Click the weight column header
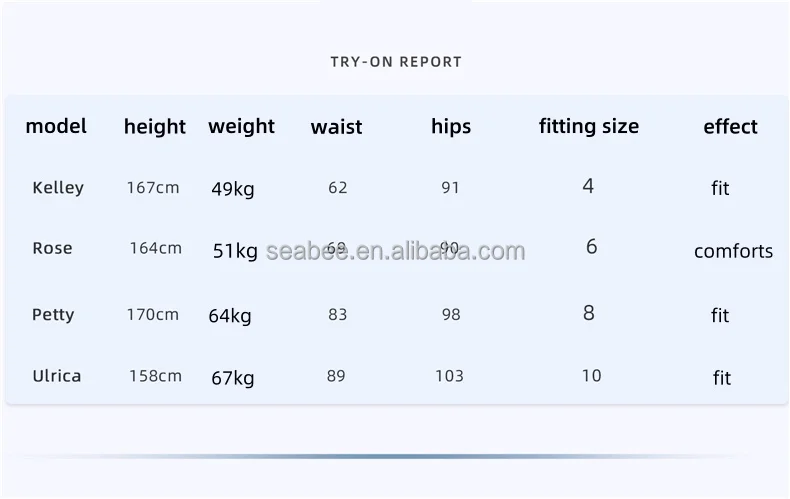The height and width of the screenshot is (499, 790). [x=241, y=127]
